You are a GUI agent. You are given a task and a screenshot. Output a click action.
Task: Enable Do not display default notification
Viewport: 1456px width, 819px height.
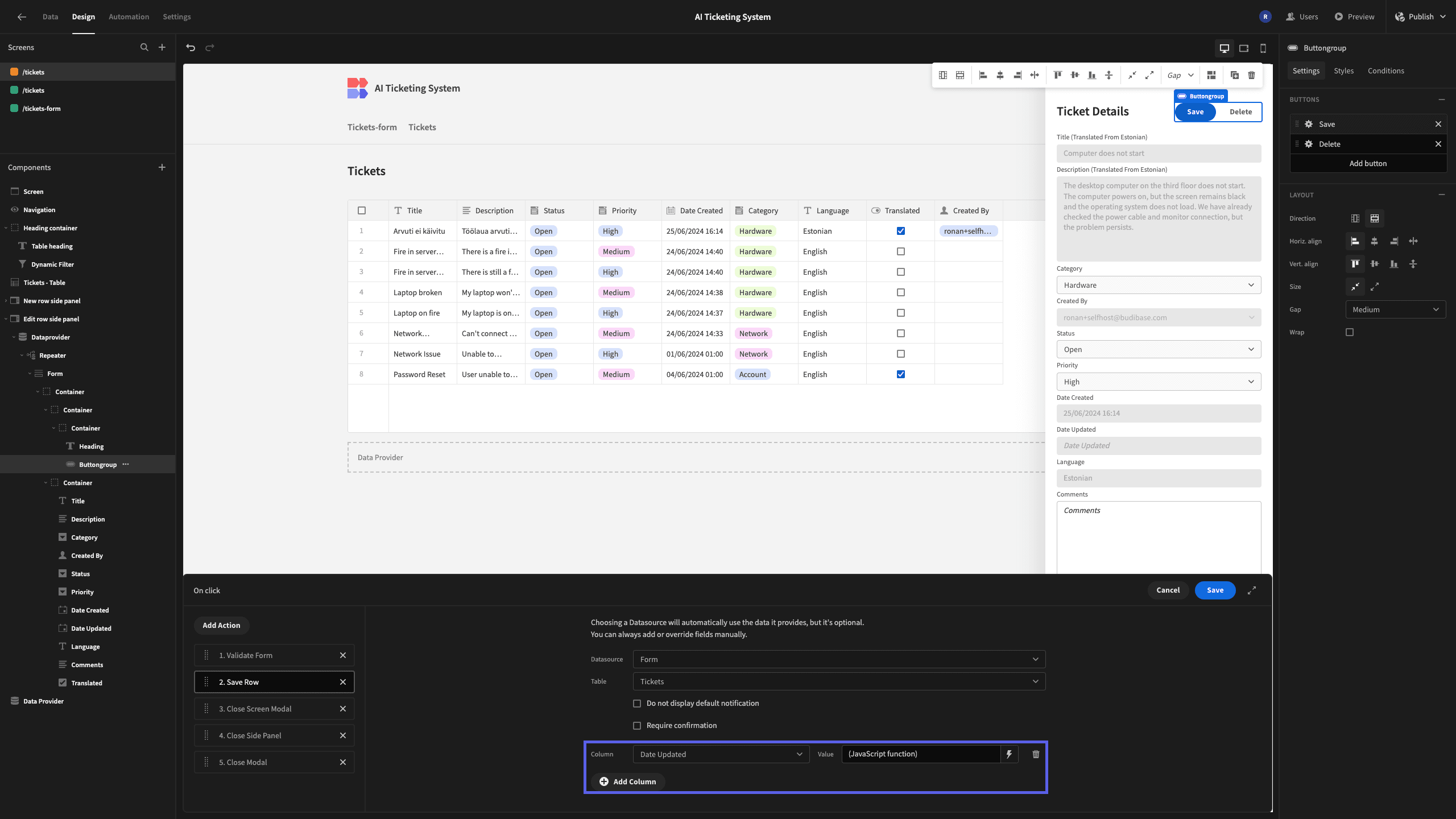637,704
